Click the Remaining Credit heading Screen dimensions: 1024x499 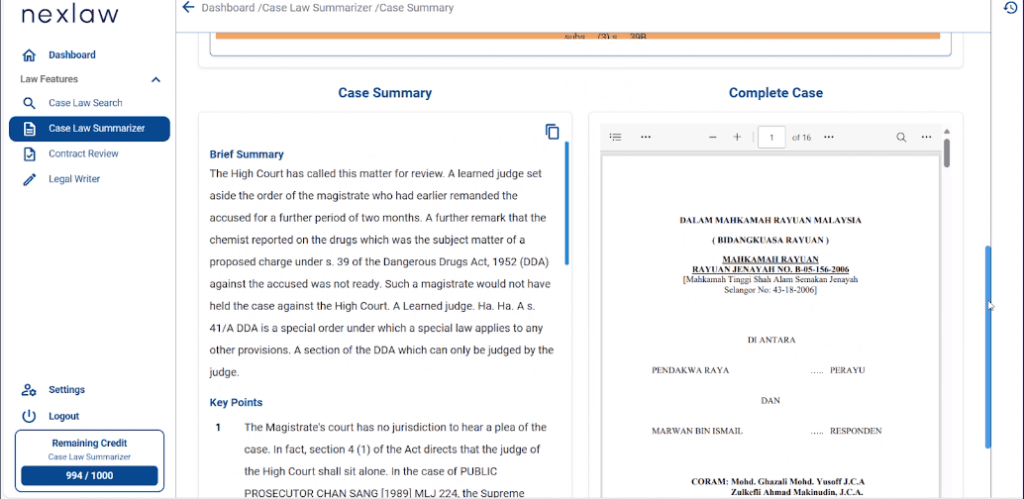pos(89,443)
